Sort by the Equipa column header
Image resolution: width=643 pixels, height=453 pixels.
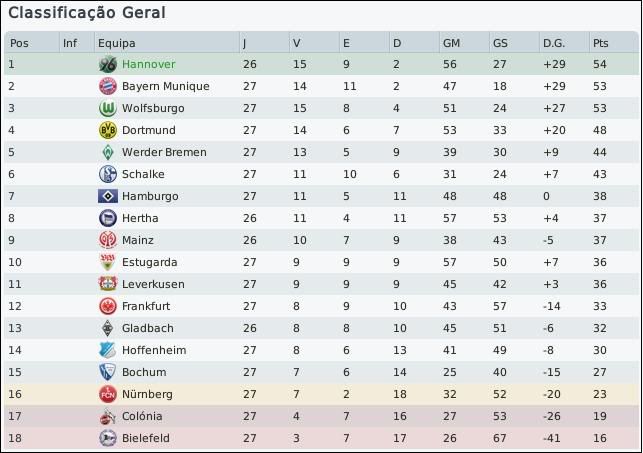pyautogui.click(x=116, y=43)
